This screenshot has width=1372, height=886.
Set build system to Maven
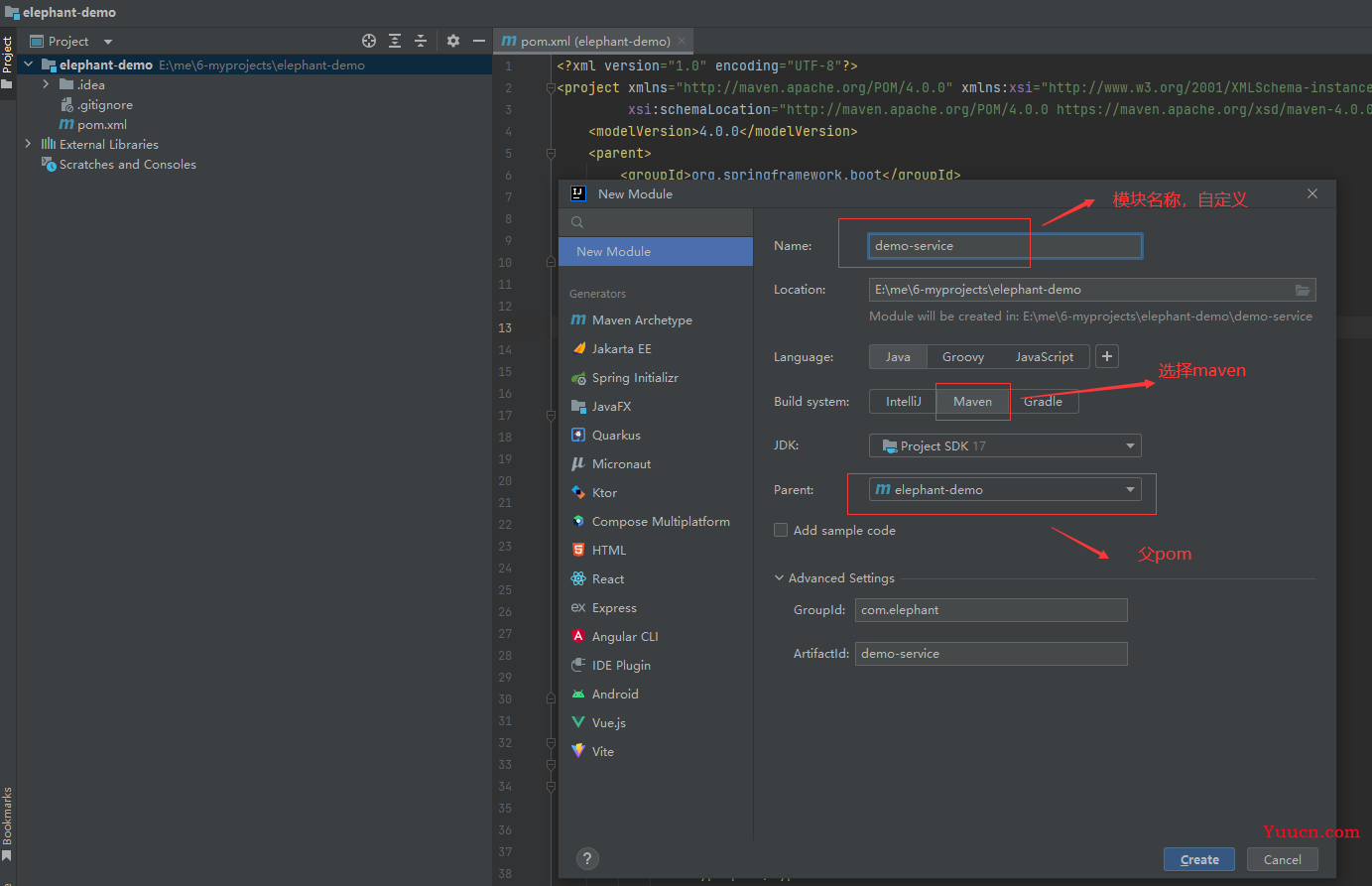pos(972,401)
